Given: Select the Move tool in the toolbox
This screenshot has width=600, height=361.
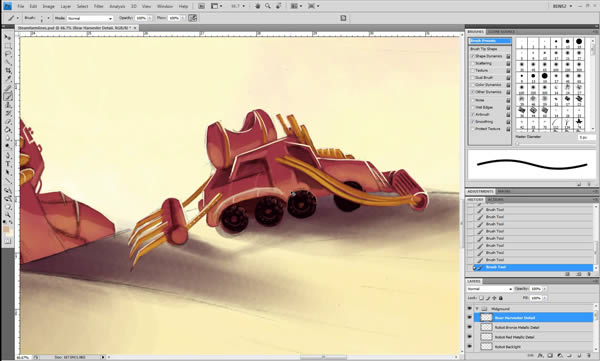Looking at the screenshot, I should click(8, 37).
